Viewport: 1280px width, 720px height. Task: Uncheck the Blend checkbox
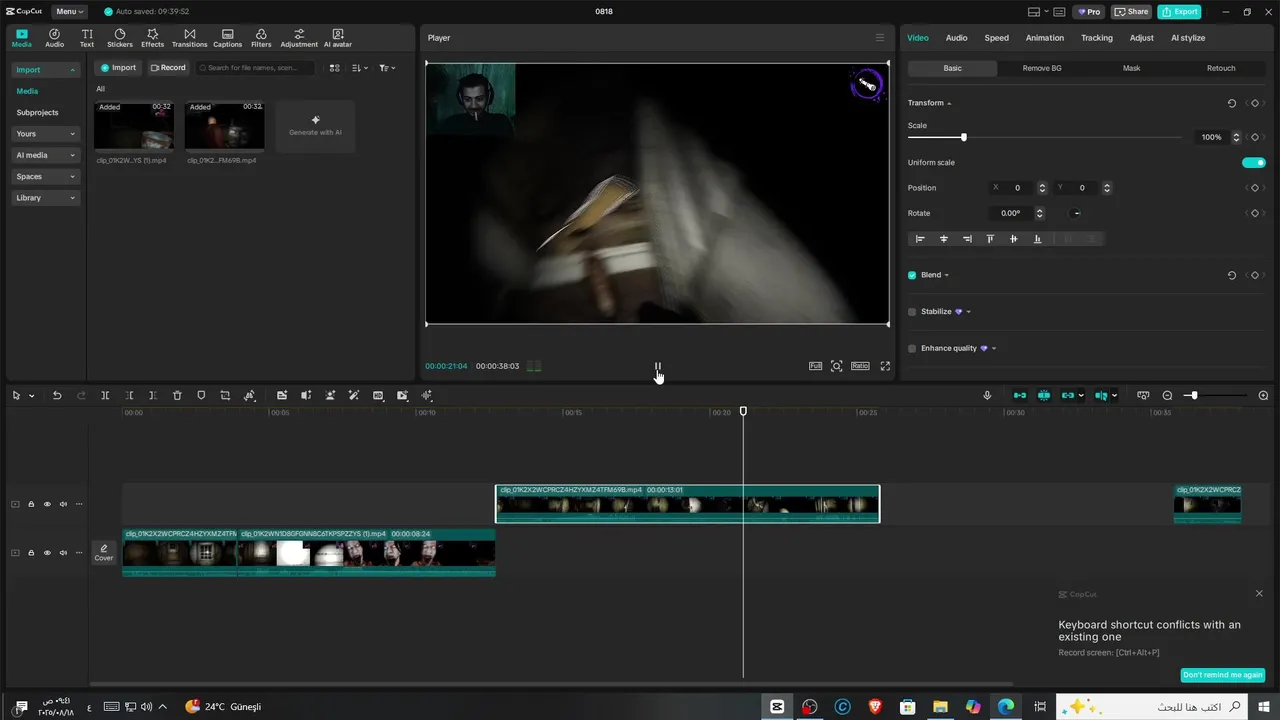[912, 275]
